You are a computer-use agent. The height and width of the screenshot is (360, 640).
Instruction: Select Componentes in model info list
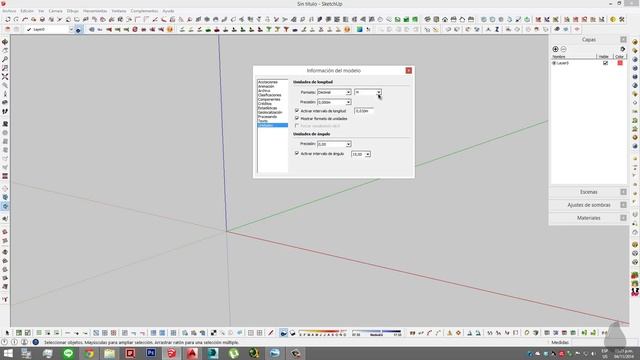coord(269,100)
